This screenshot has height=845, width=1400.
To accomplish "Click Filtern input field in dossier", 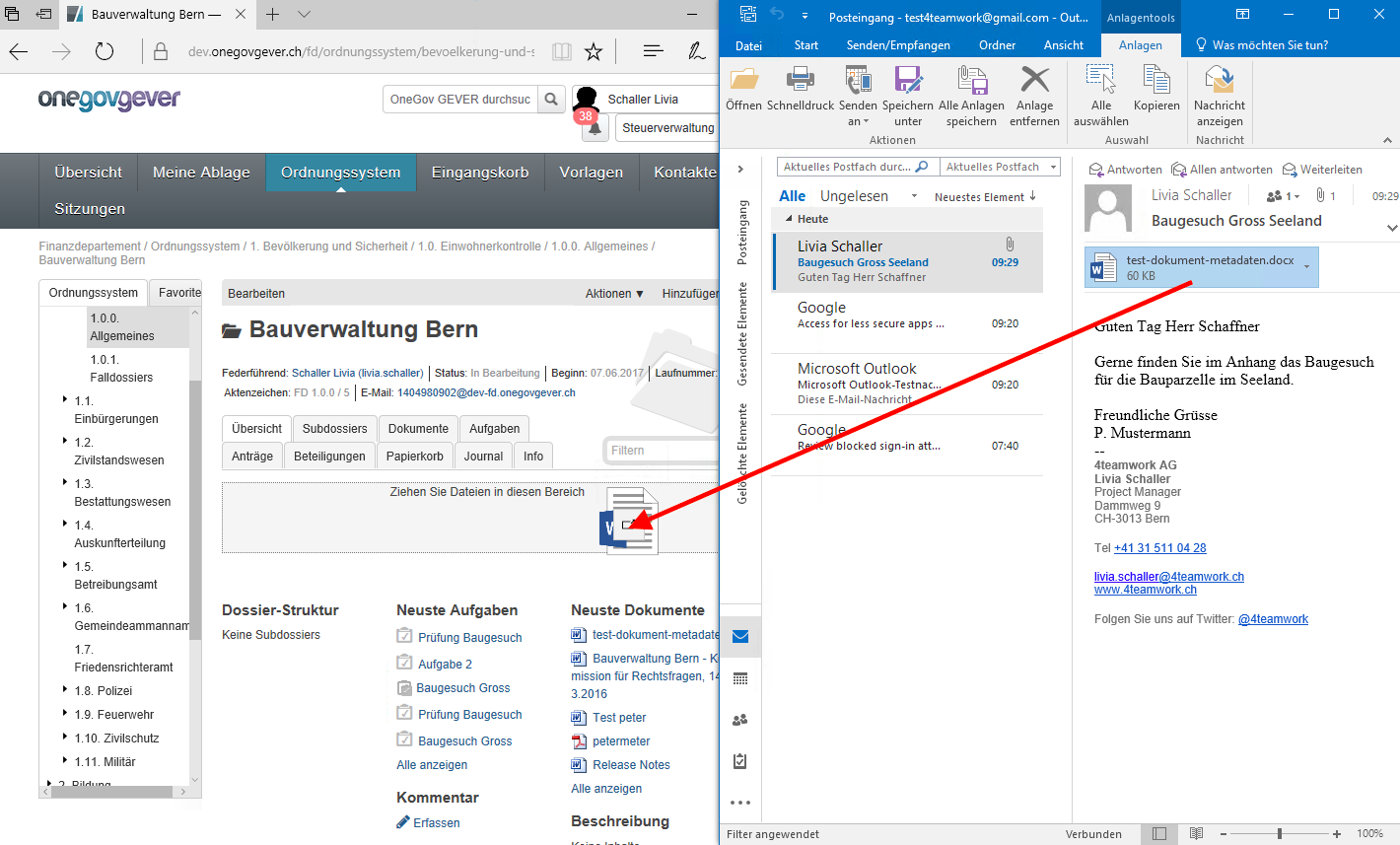I will coord(661,451).
